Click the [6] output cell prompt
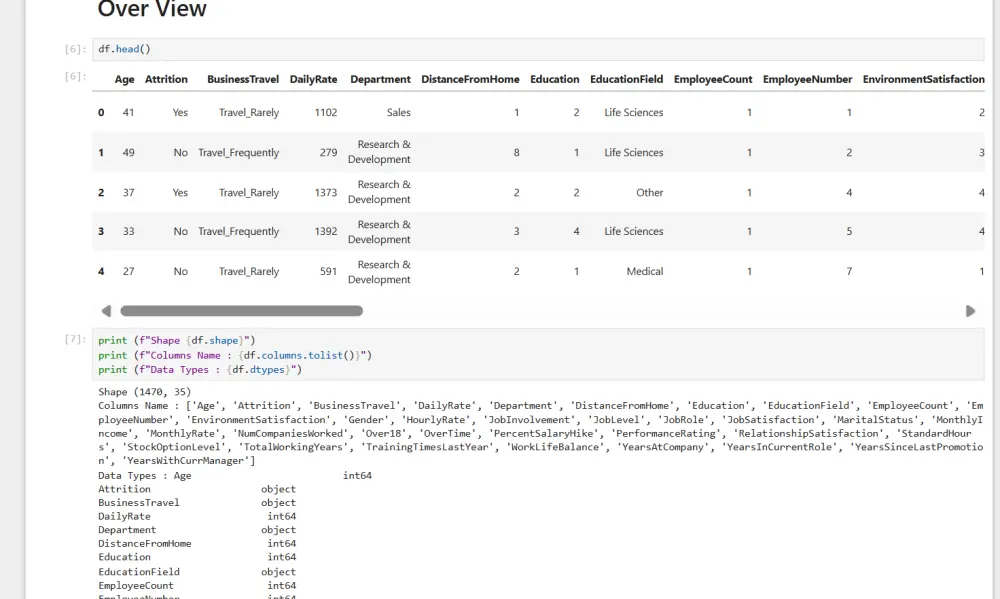 click(x=76, y=76)
